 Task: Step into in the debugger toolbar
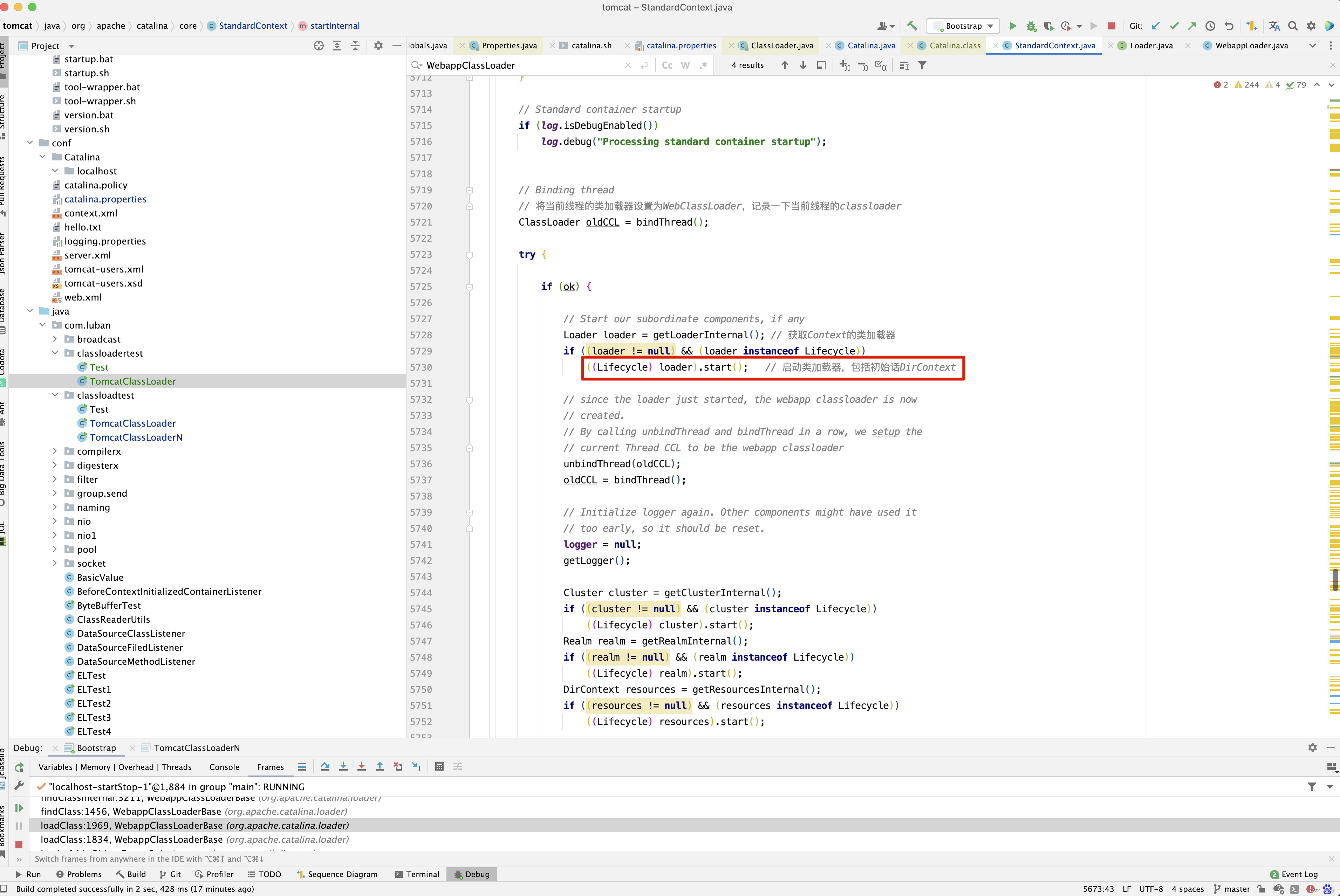(343, 767)
